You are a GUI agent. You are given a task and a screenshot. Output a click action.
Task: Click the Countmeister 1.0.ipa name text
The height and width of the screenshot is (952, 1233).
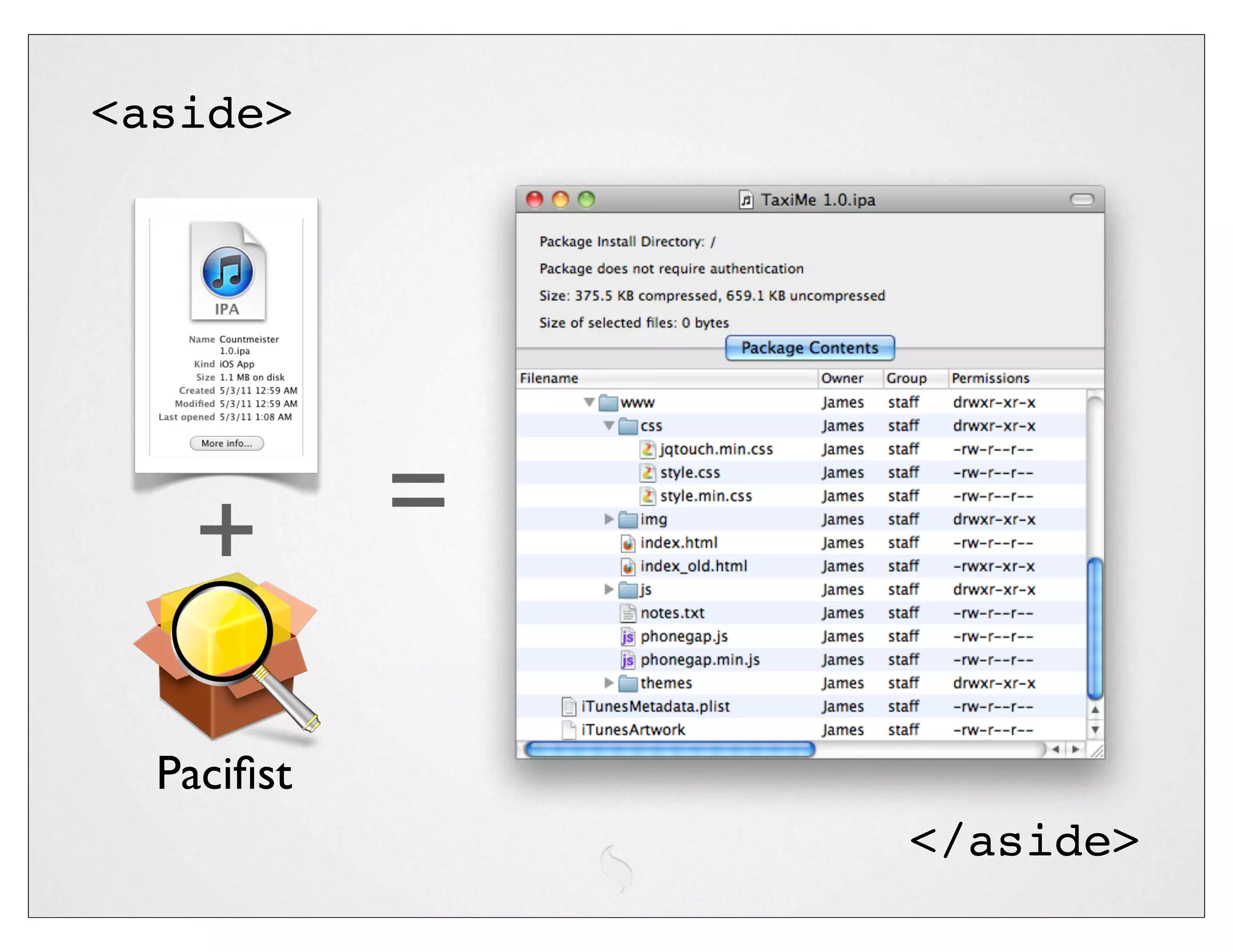249,345
